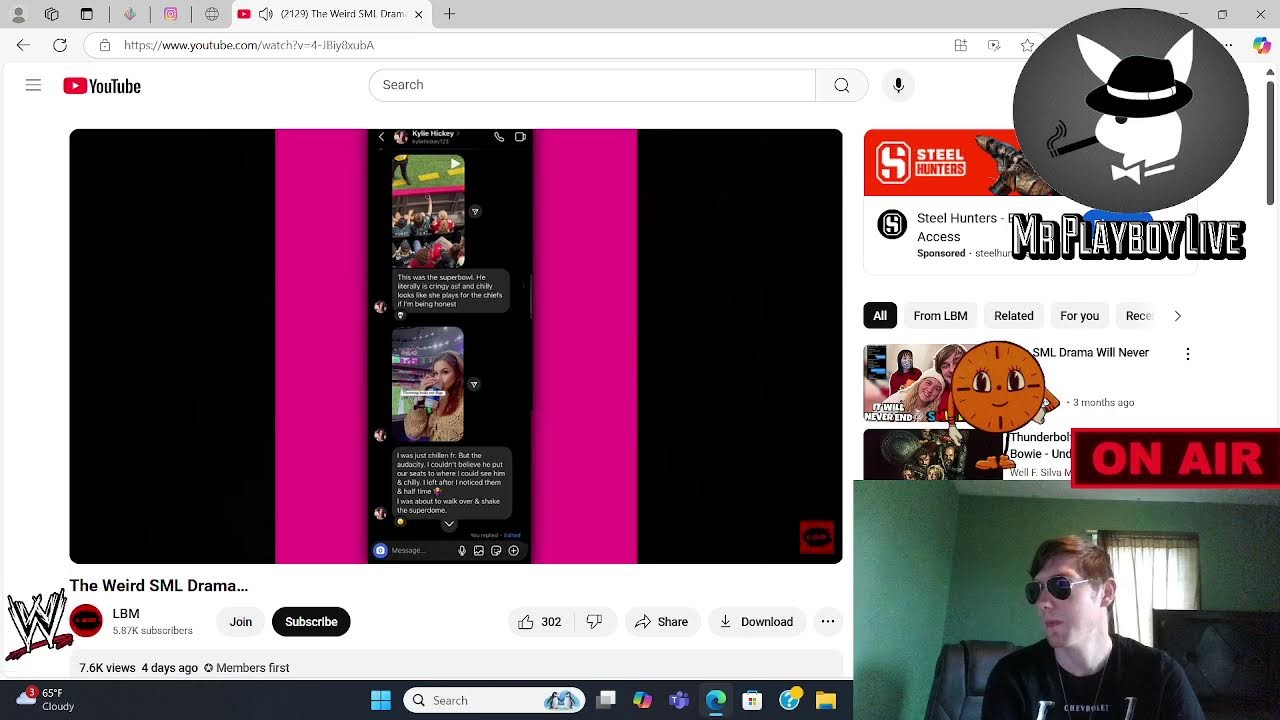The width and height of the screenshot is (1280, 720).
Task: Open File Explorer from the taskbar
Action: coord(826,700)
